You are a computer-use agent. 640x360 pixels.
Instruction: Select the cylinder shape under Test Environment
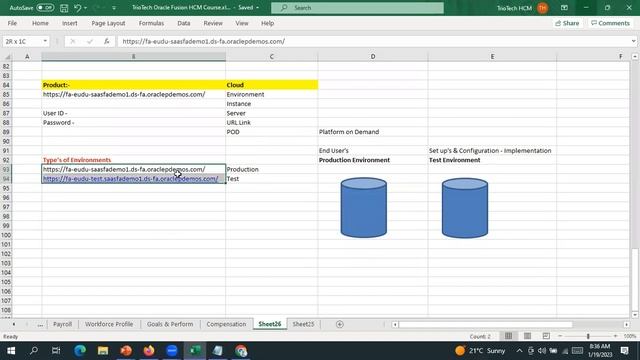tap(465, 207)
